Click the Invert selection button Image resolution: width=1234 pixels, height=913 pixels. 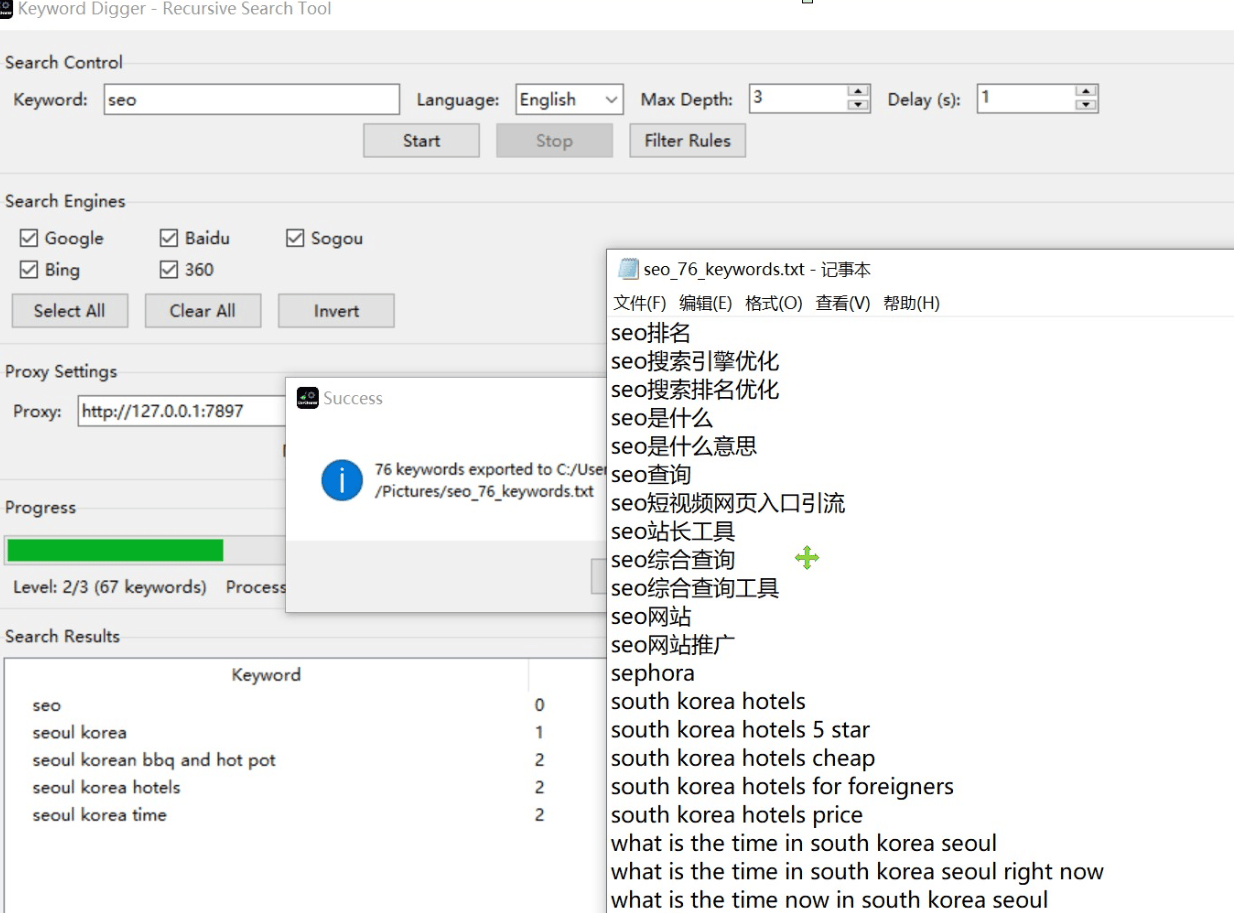(336, 311)
